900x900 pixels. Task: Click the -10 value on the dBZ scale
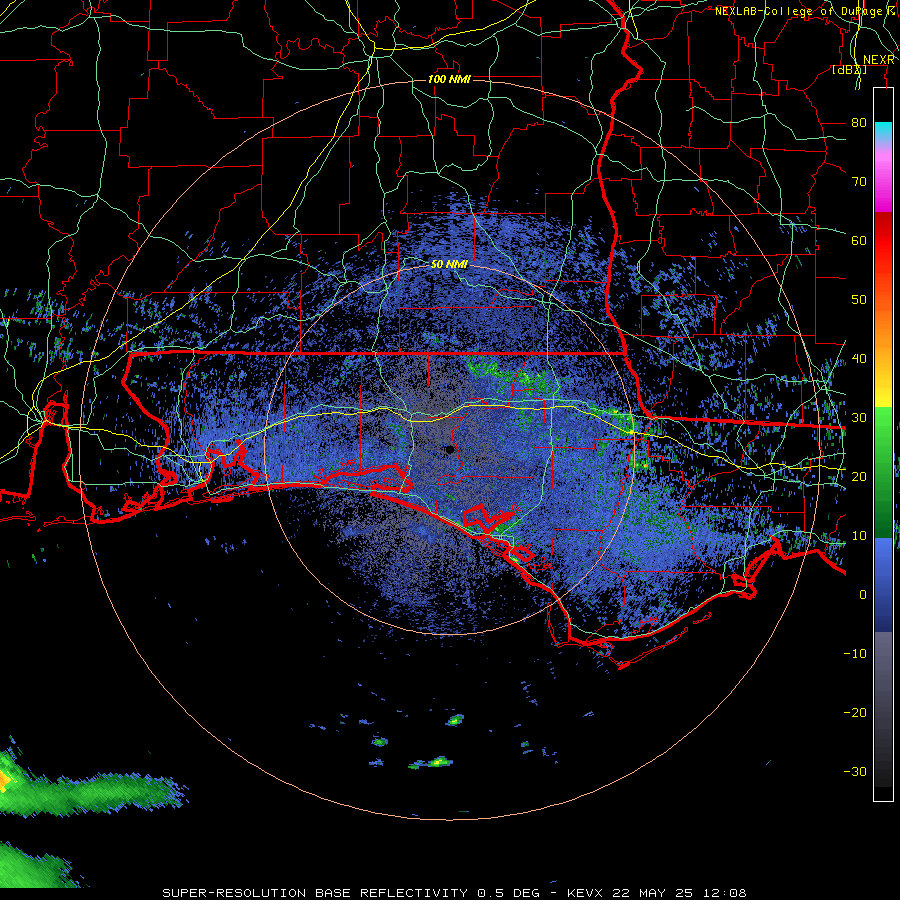coord(855,654)
